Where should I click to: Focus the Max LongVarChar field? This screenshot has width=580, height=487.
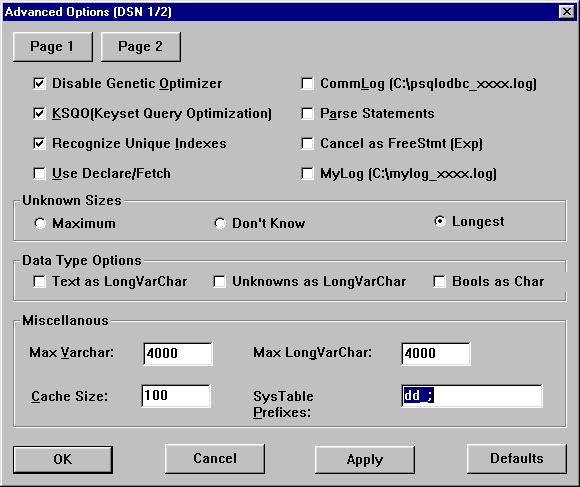coord(436,354)
